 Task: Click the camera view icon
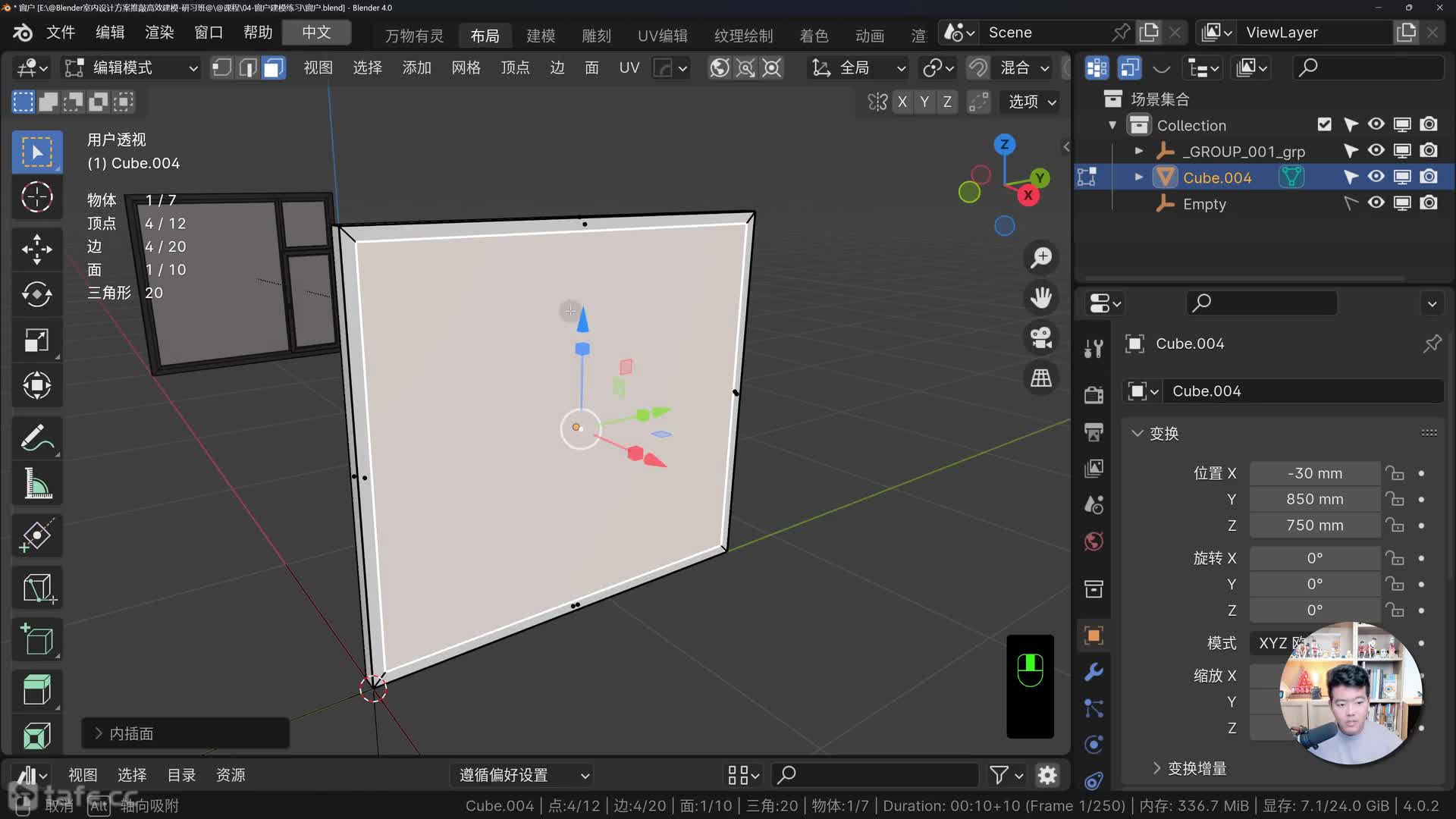pos(1041,337)
